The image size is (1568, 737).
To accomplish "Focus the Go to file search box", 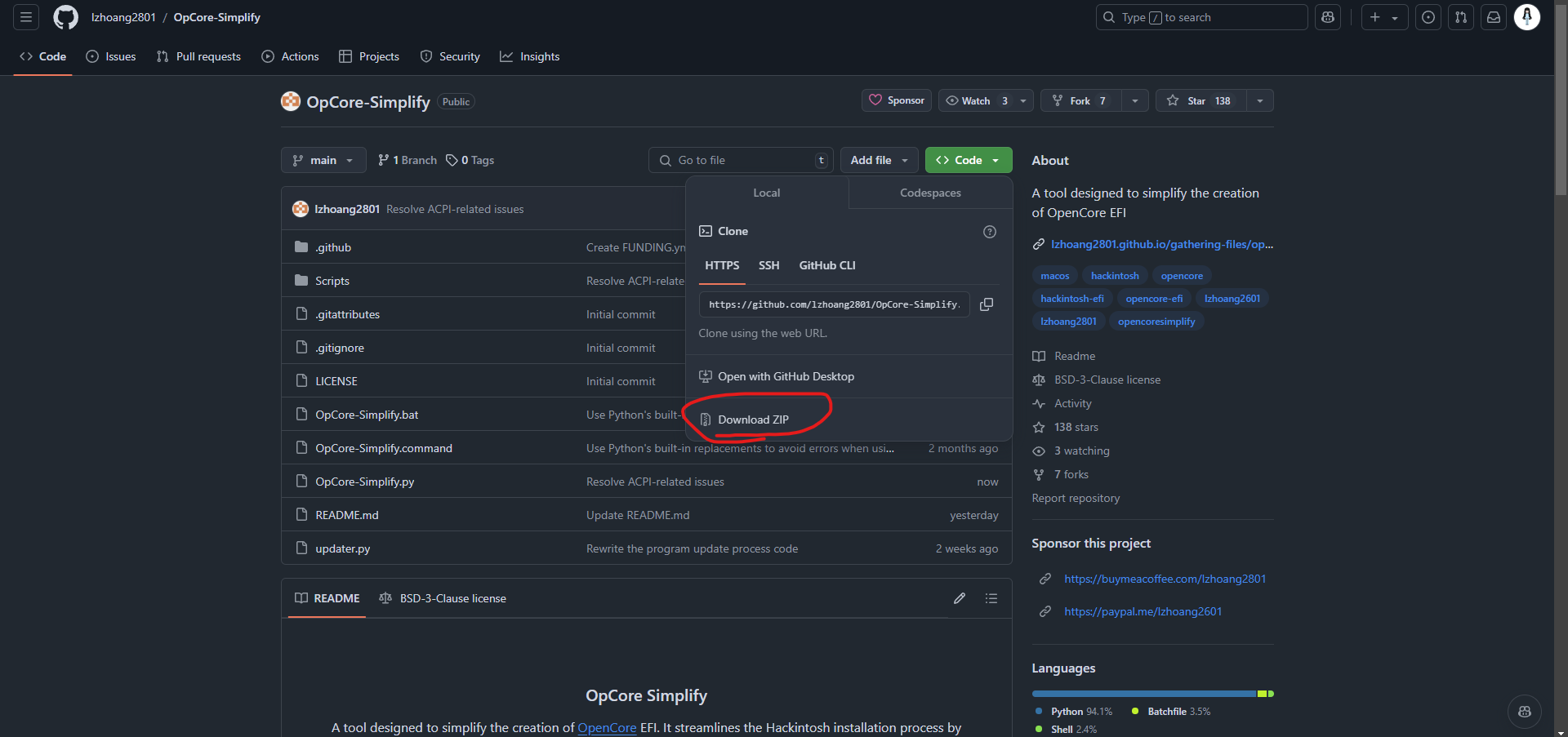I will pyautogui.click(x=742, y=160).
